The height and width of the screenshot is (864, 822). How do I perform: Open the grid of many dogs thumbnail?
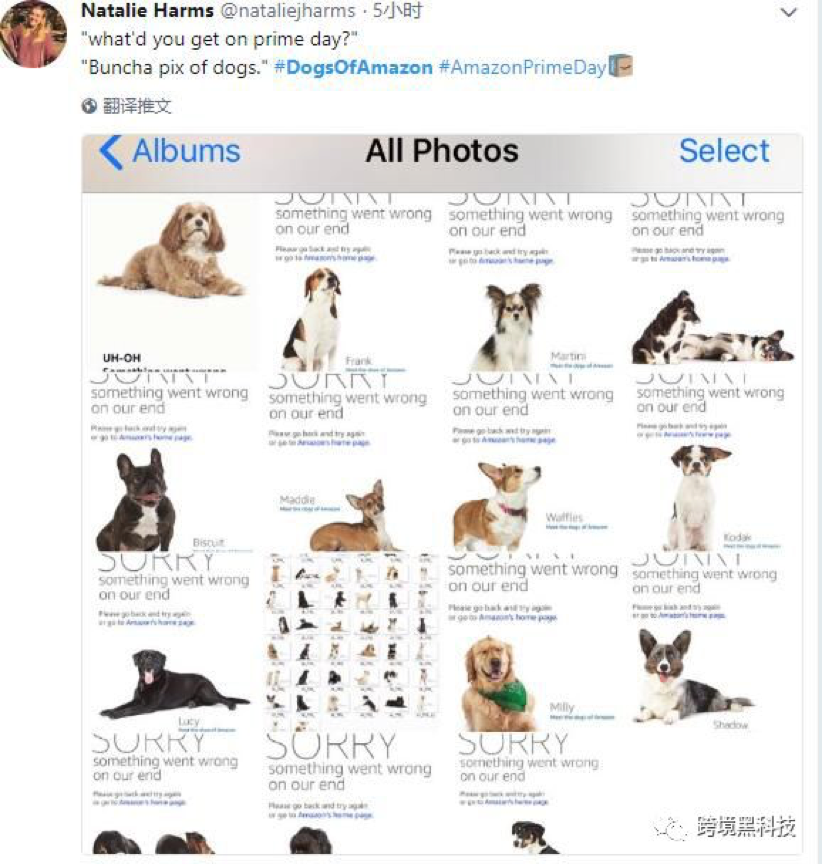[351, 642]
